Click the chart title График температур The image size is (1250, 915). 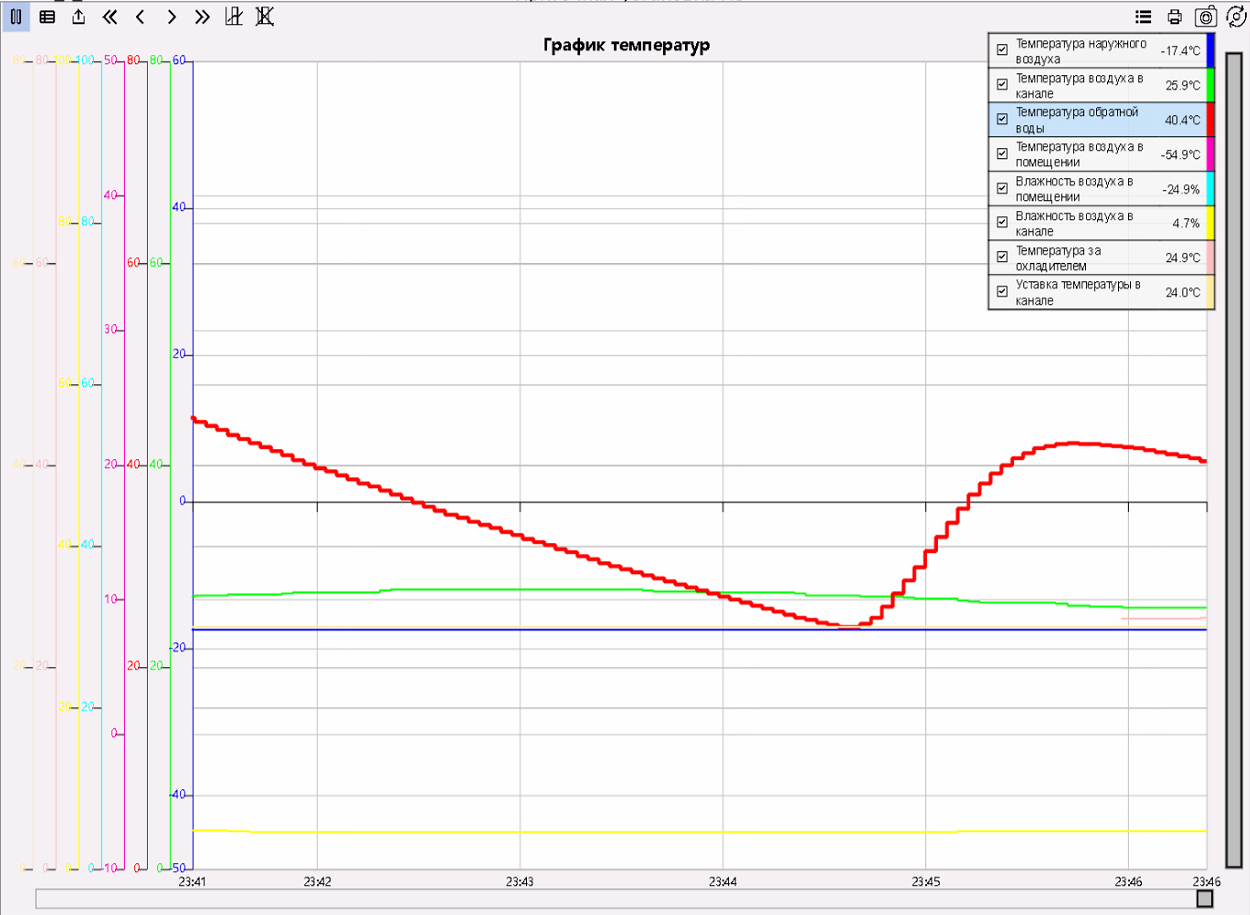point(626,45)
